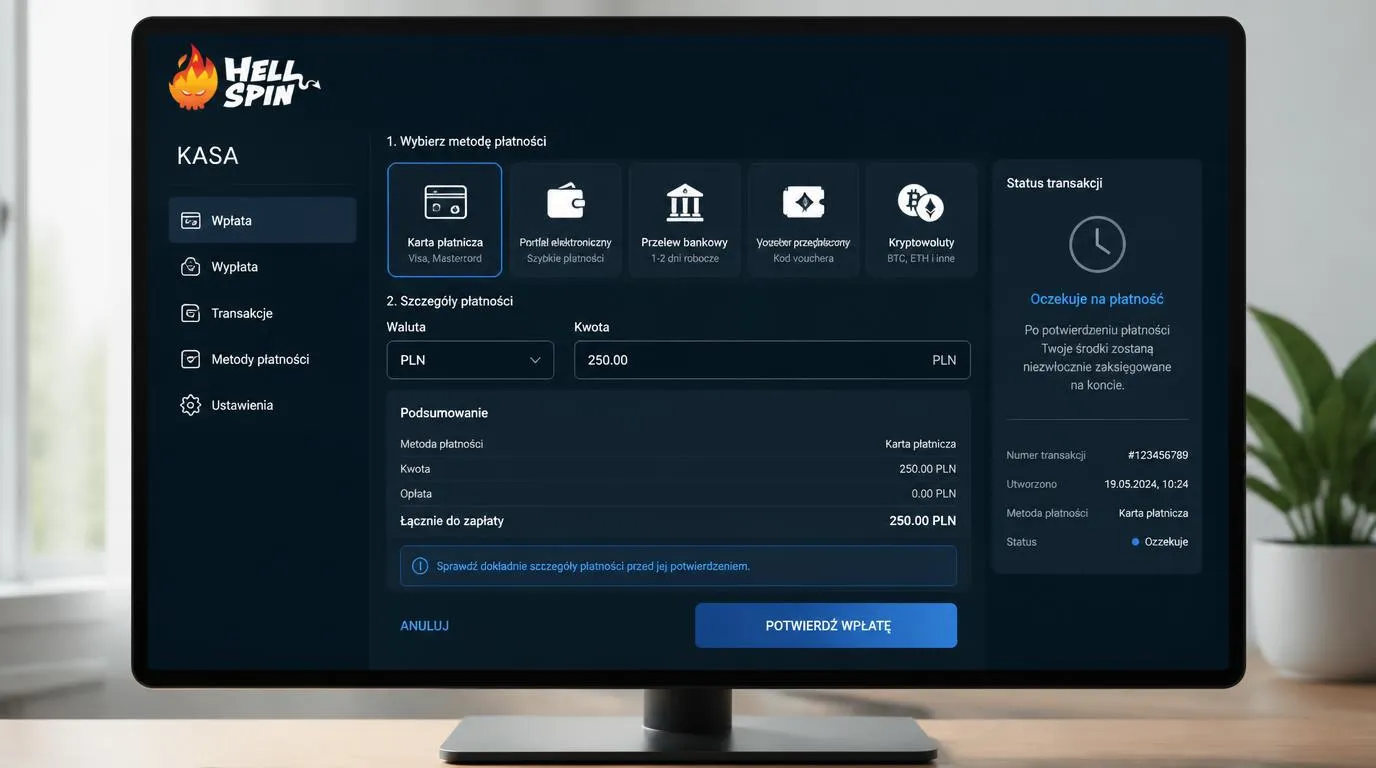Click the Wypłata sidebar icon
Screen dimensions: 1376x768
pos(190,267)
